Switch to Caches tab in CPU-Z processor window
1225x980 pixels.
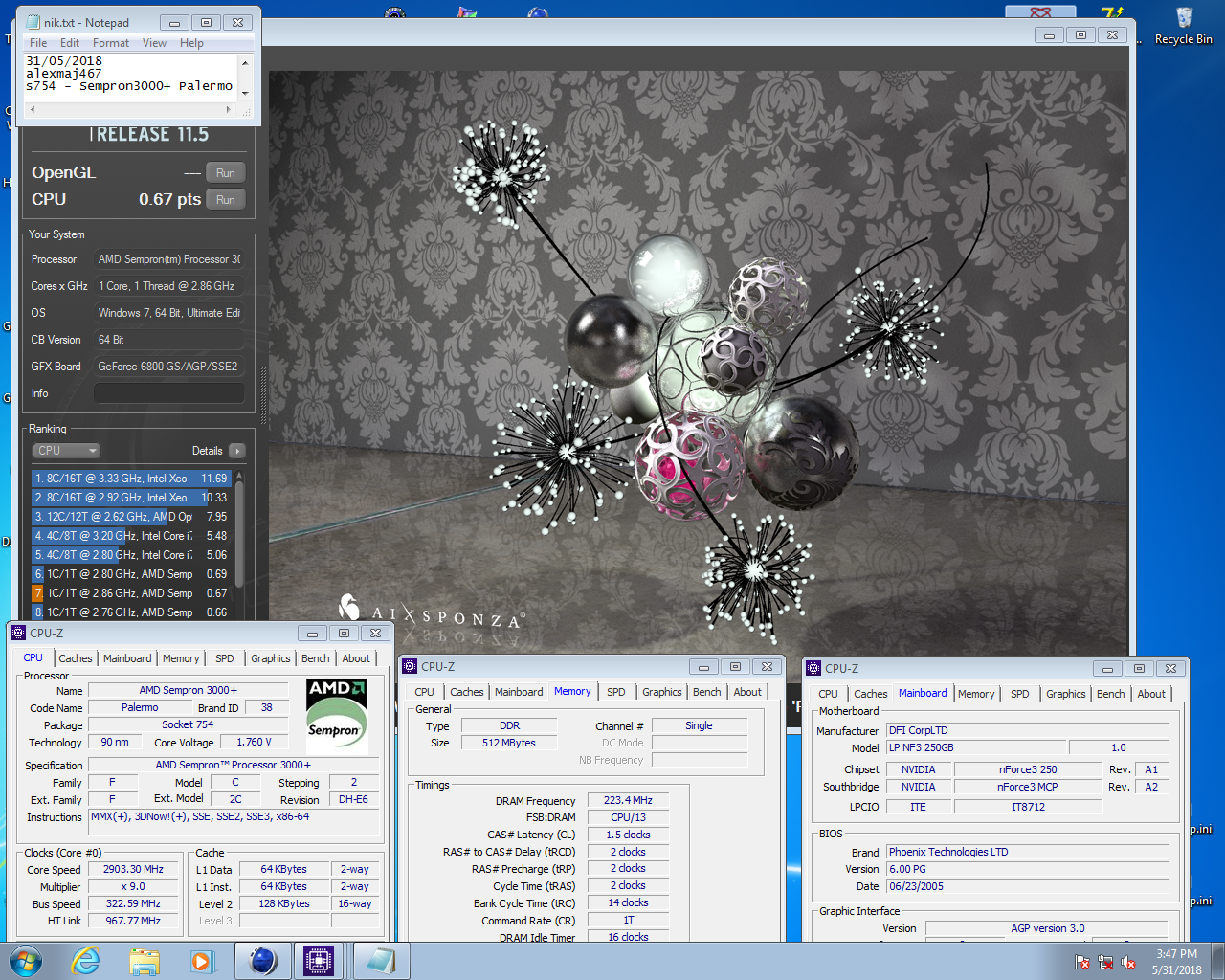coord(76,658)
